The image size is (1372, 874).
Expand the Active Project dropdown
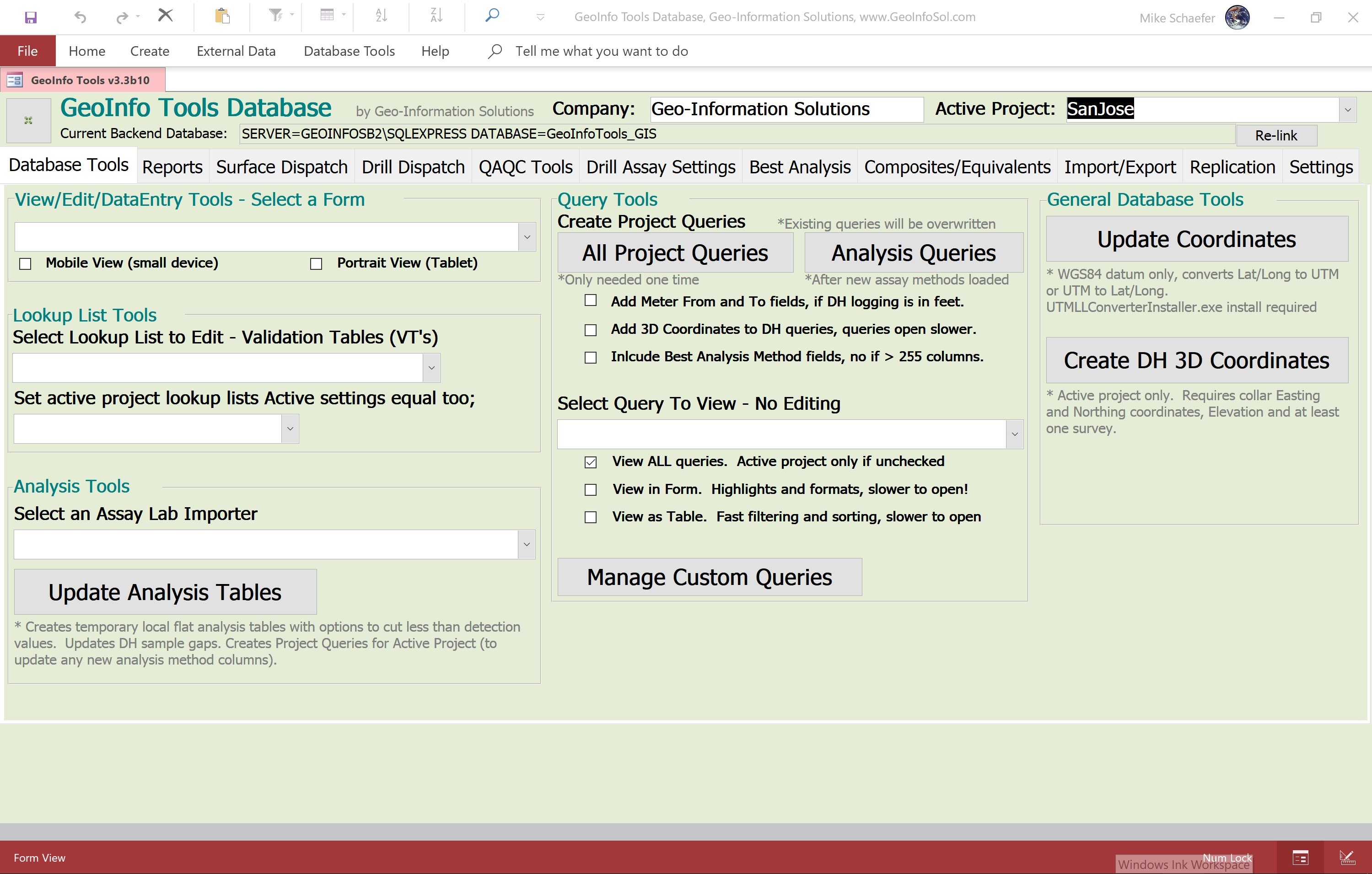(1347, 109)
